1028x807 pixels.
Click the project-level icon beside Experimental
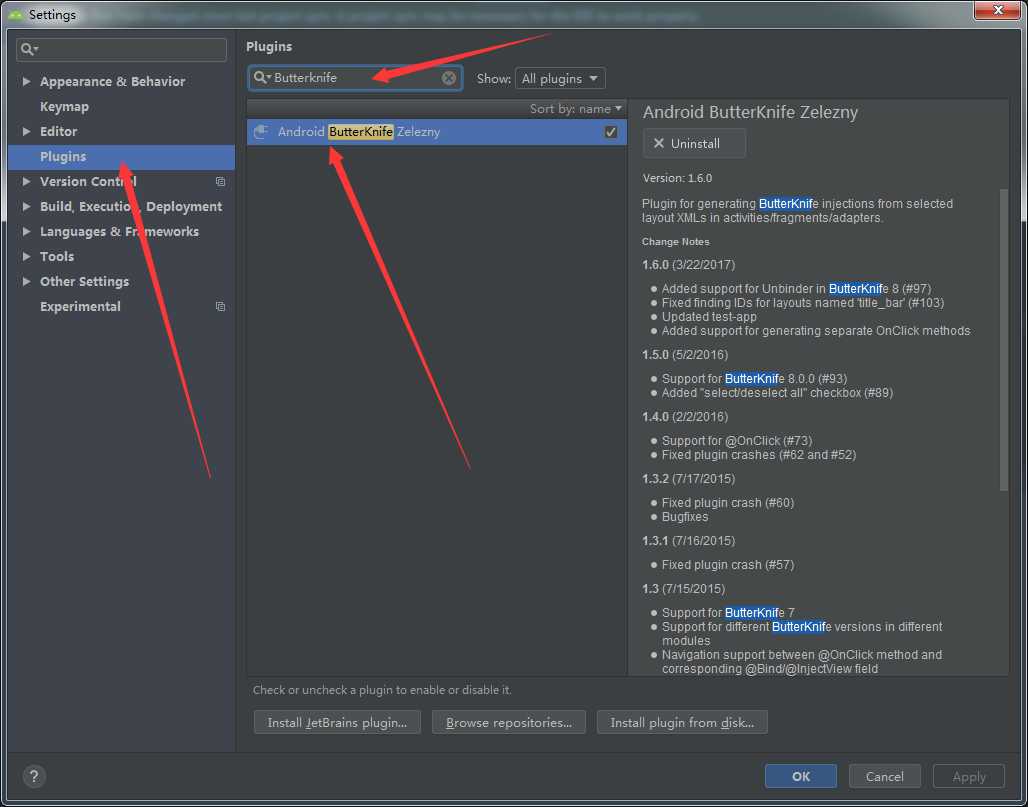click(x=221, y=307)
